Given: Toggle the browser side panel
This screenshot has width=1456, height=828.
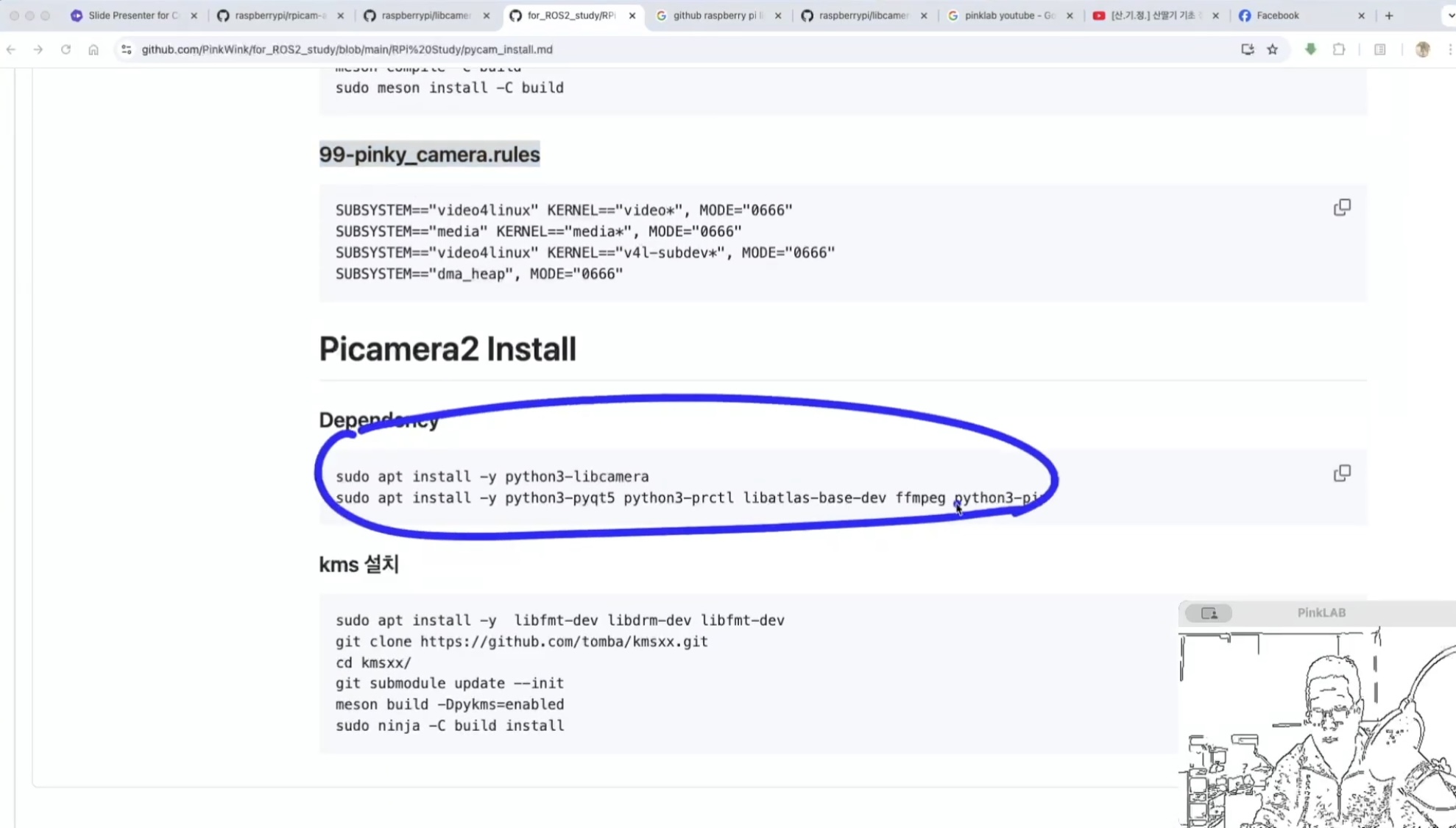Looking at the screenshot, I should point(1379,49).
